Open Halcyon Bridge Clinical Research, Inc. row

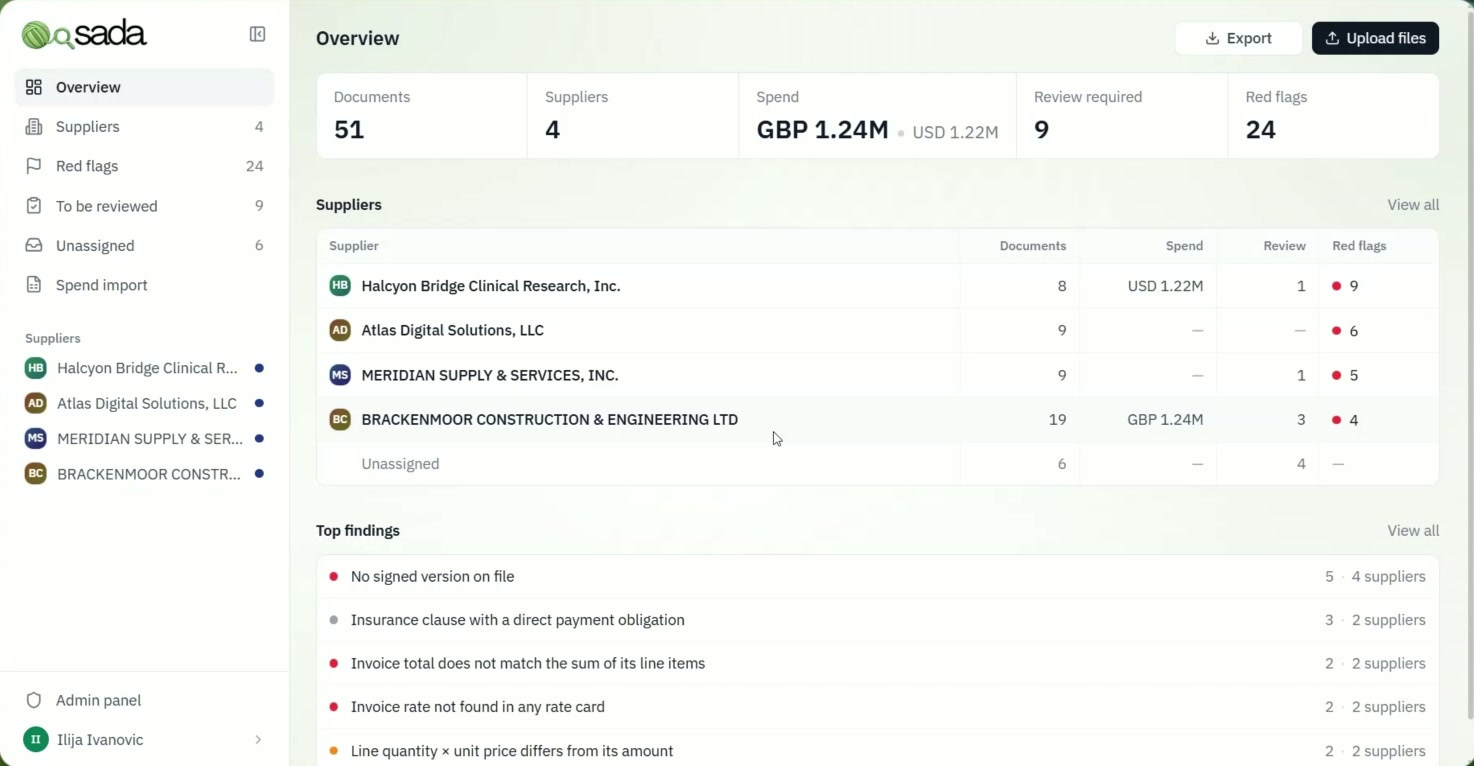pyautogui.click(x=878, y=286)
